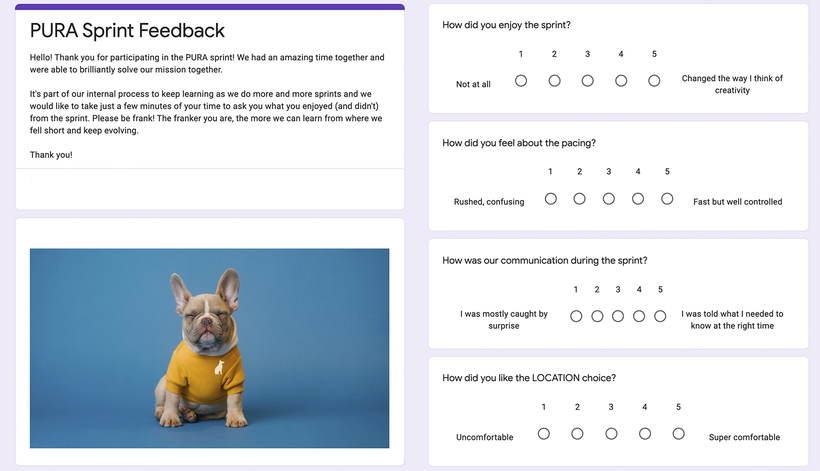The width and height of the screenshot is (820, 471).
Task: Choose pacing rating 5 Fast but well controlled
Action: pos(667,199)
